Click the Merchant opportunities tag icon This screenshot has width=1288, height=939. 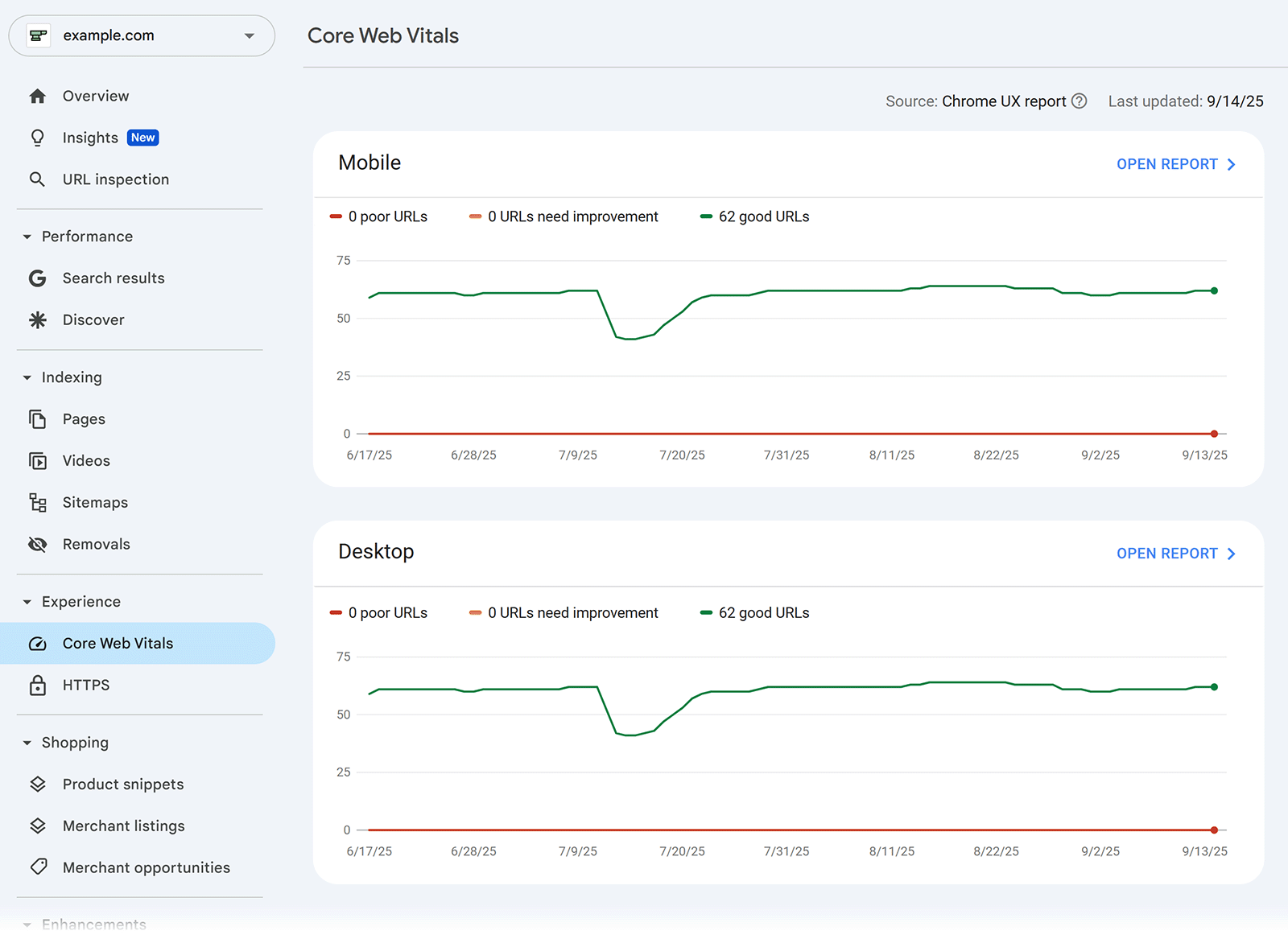(x=37, y=867)
